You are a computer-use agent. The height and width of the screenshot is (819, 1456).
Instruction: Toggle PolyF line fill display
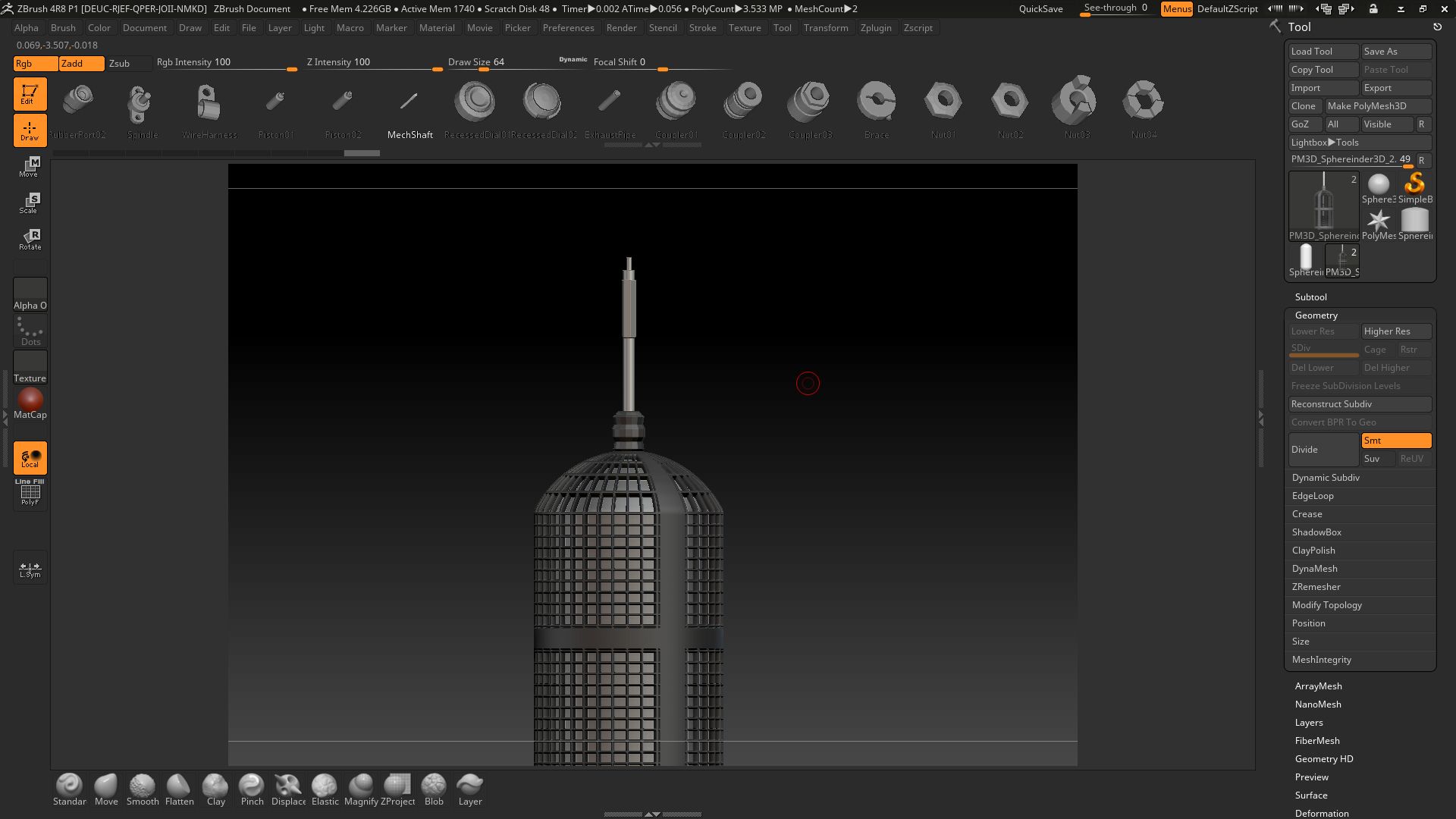(x=30, y=494)
